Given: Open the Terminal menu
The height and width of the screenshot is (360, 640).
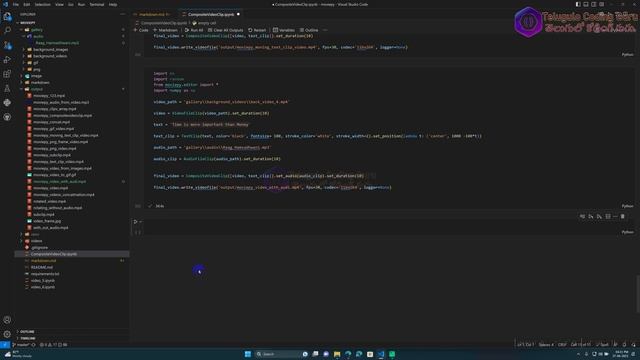Looking at the screenshot, I should [x=97, y=4].
